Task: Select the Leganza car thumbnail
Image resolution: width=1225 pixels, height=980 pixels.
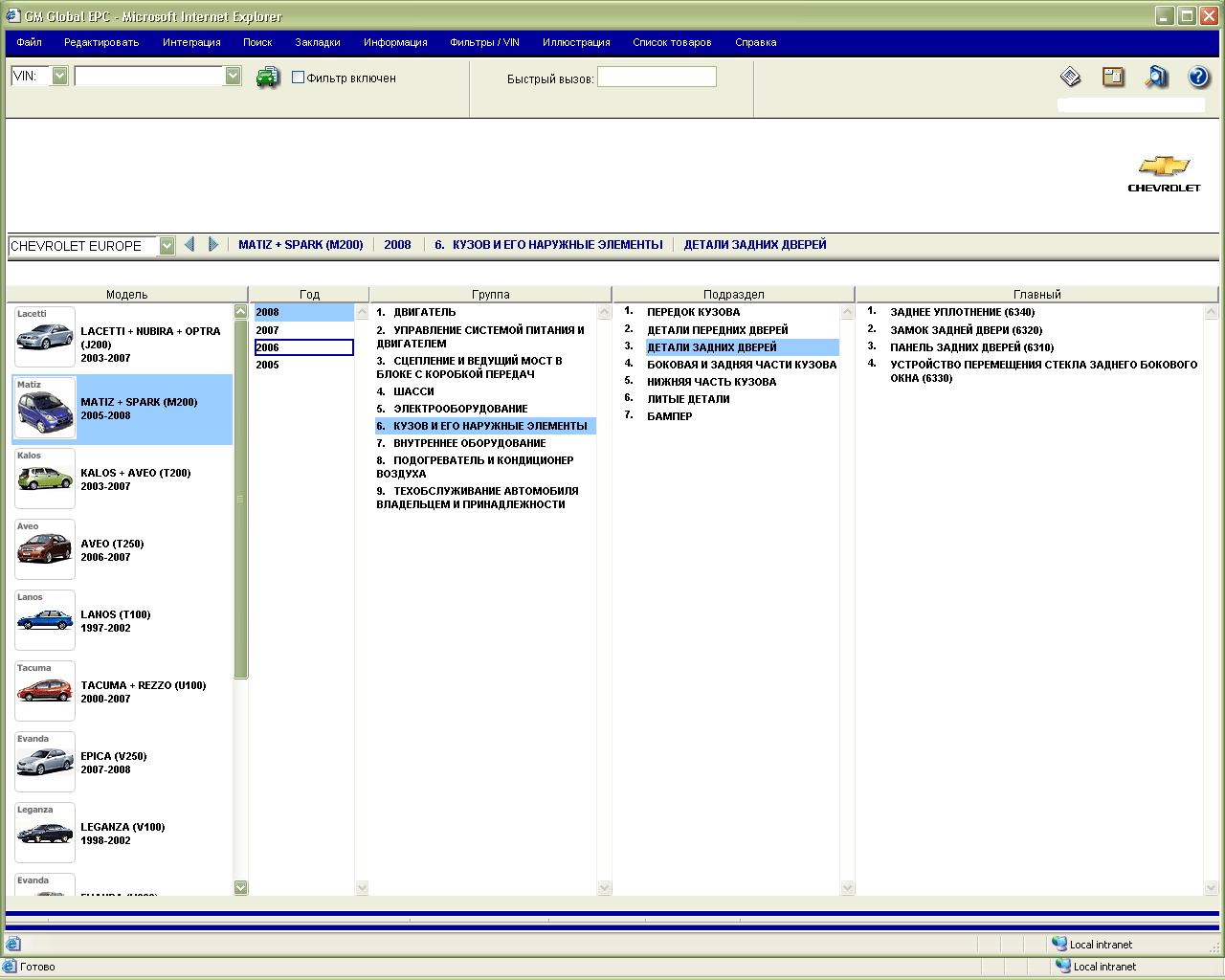Action: 45,833
